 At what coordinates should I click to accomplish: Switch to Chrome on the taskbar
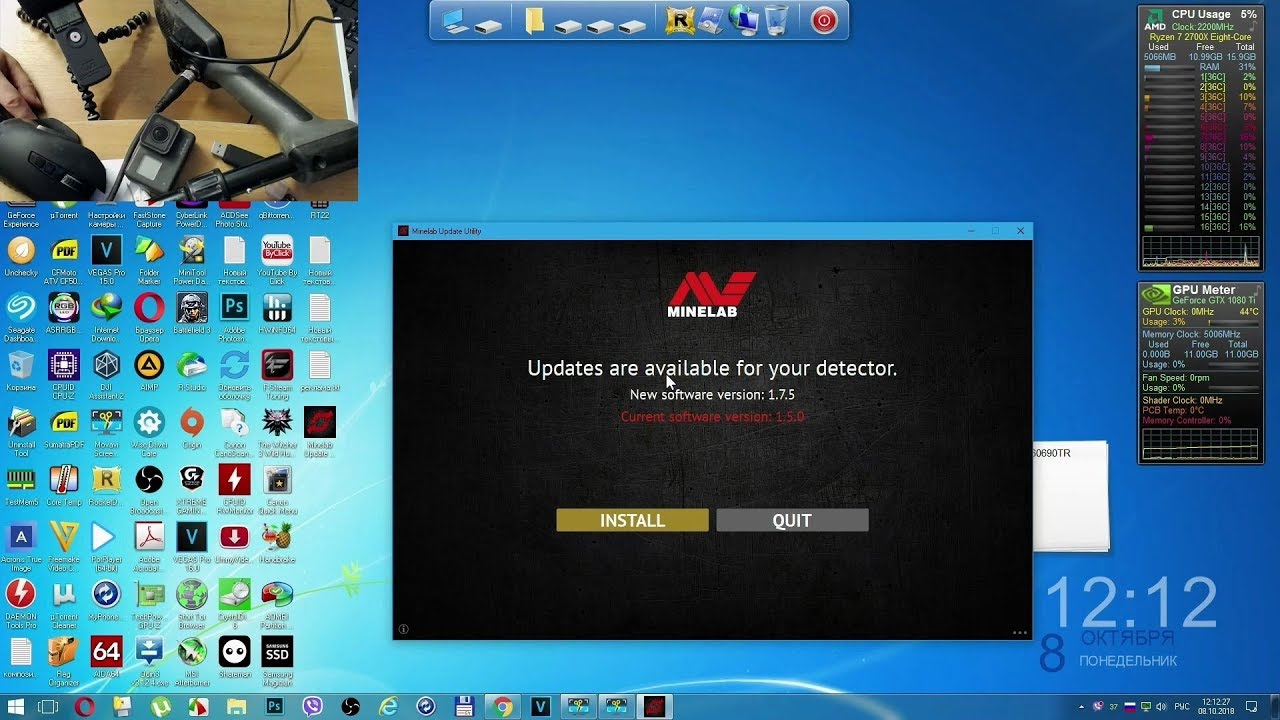(502, 707)
